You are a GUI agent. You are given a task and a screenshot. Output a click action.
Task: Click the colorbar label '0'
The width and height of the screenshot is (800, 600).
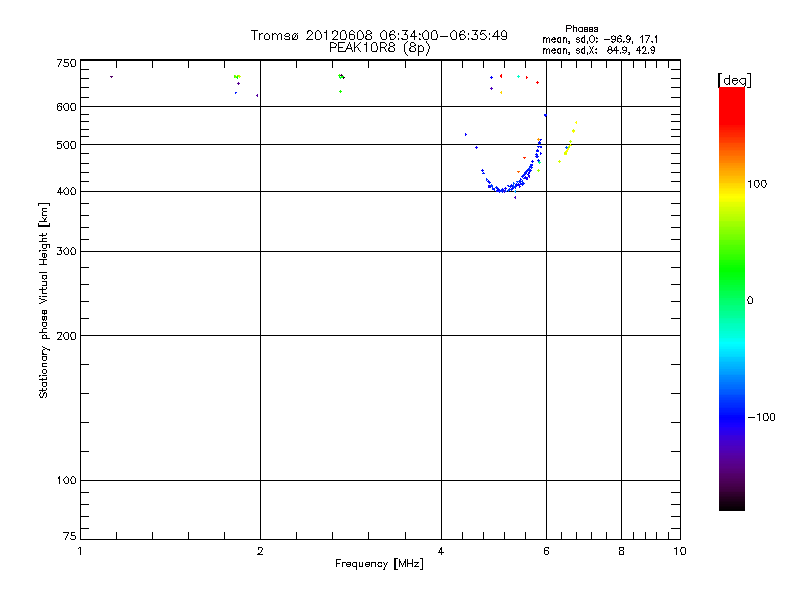point(750,301)
